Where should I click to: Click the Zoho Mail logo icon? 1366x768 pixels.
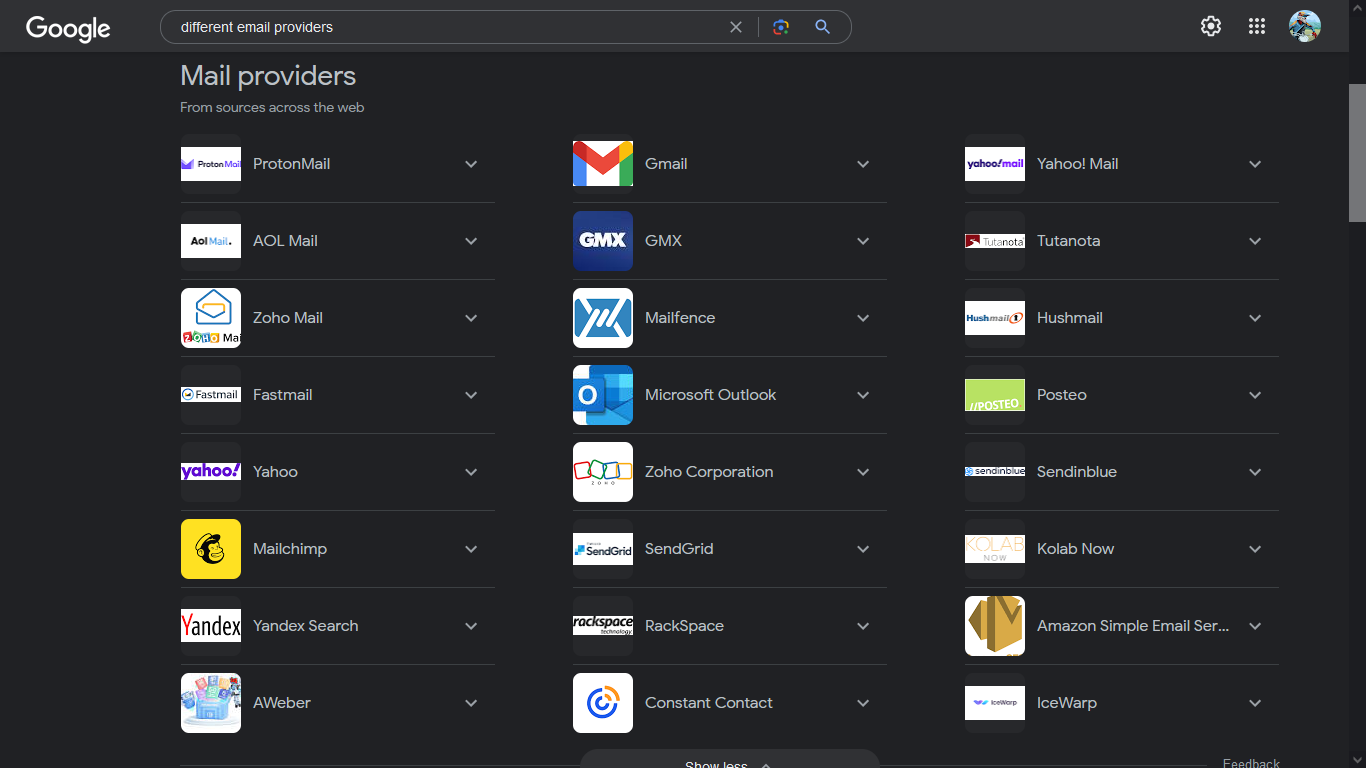(x=211, y=318)
